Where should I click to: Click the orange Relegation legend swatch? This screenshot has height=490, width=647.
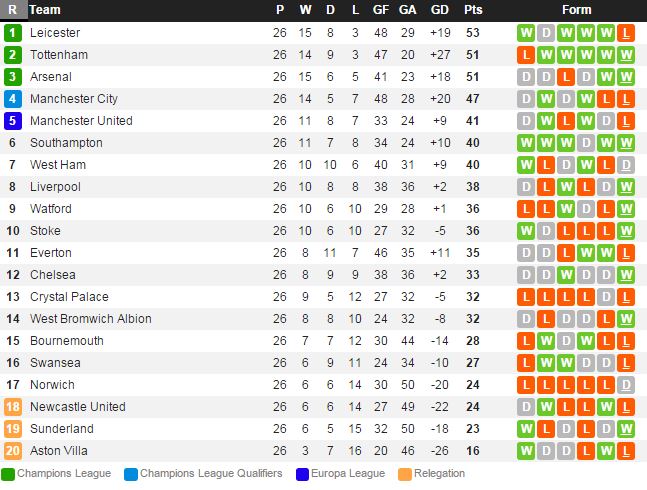(404, 474)
